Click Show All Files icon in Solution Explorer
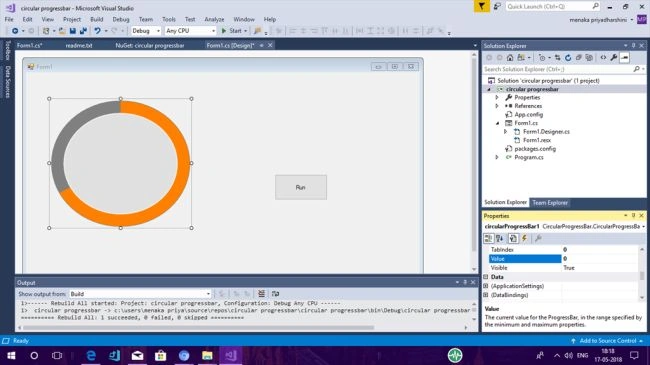The width and height of the screenshot is (650, 365). pyautogui.click(x=589, y=58)
